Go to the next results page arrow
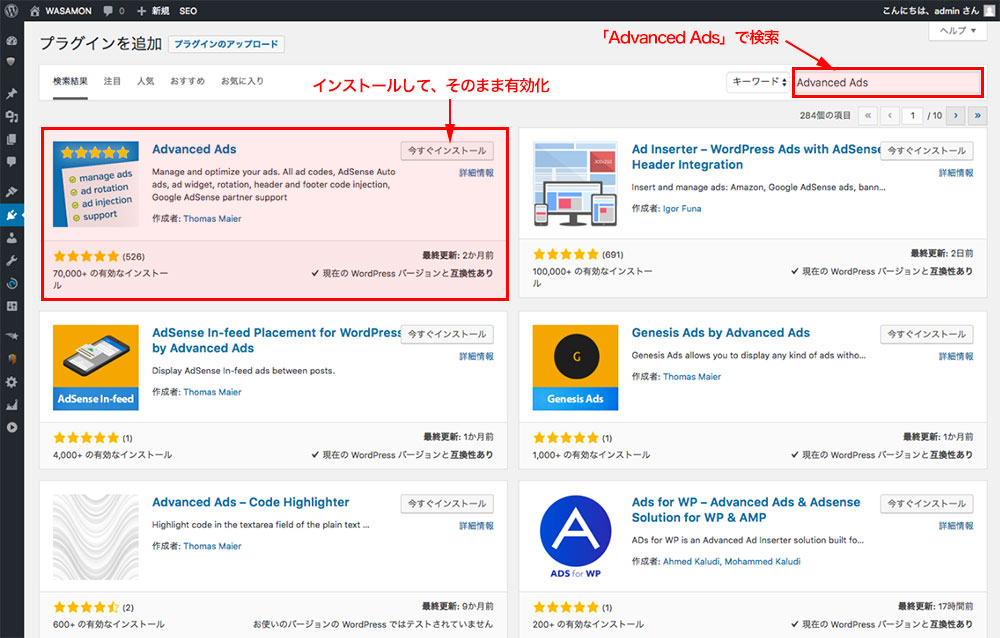This screenshot has width=1000, height=638. [955, 115]
